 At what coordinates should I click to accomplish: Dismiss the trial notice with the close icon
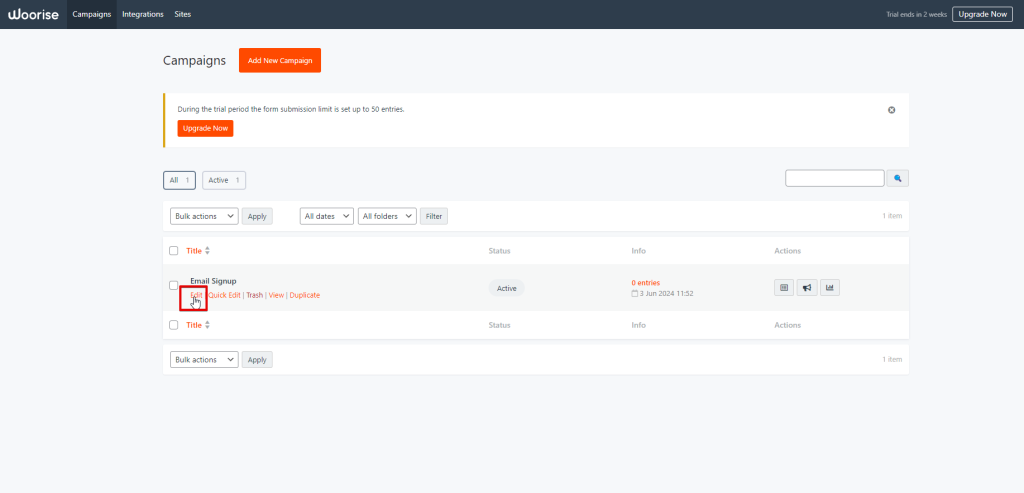[x=891, y=110]
